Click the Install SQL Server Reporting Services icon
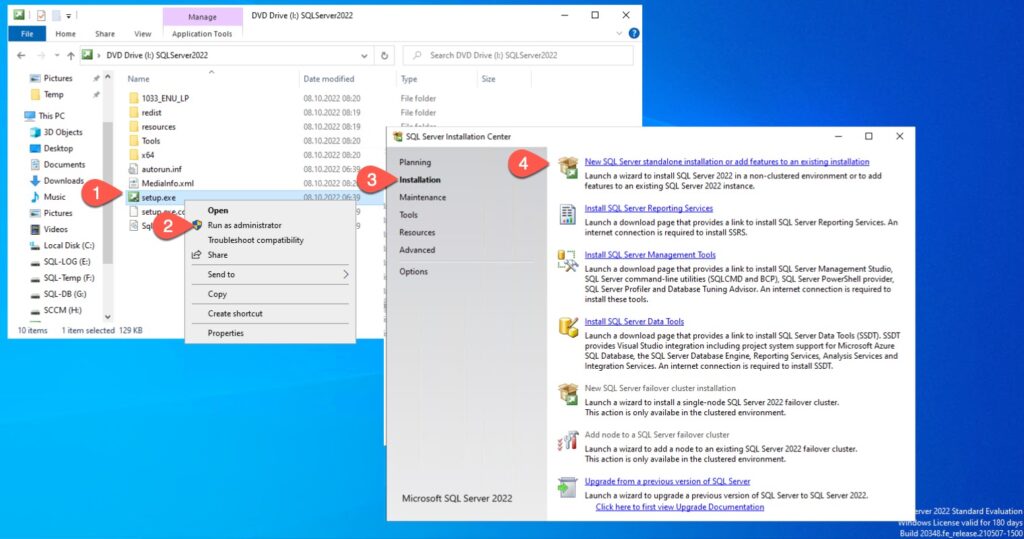This screenshot has height=539, width=1024. tap(567, 214)
